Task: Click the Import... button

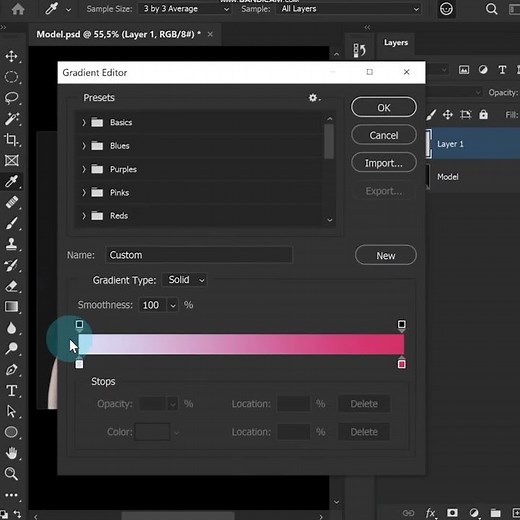Action: [384, 163]
